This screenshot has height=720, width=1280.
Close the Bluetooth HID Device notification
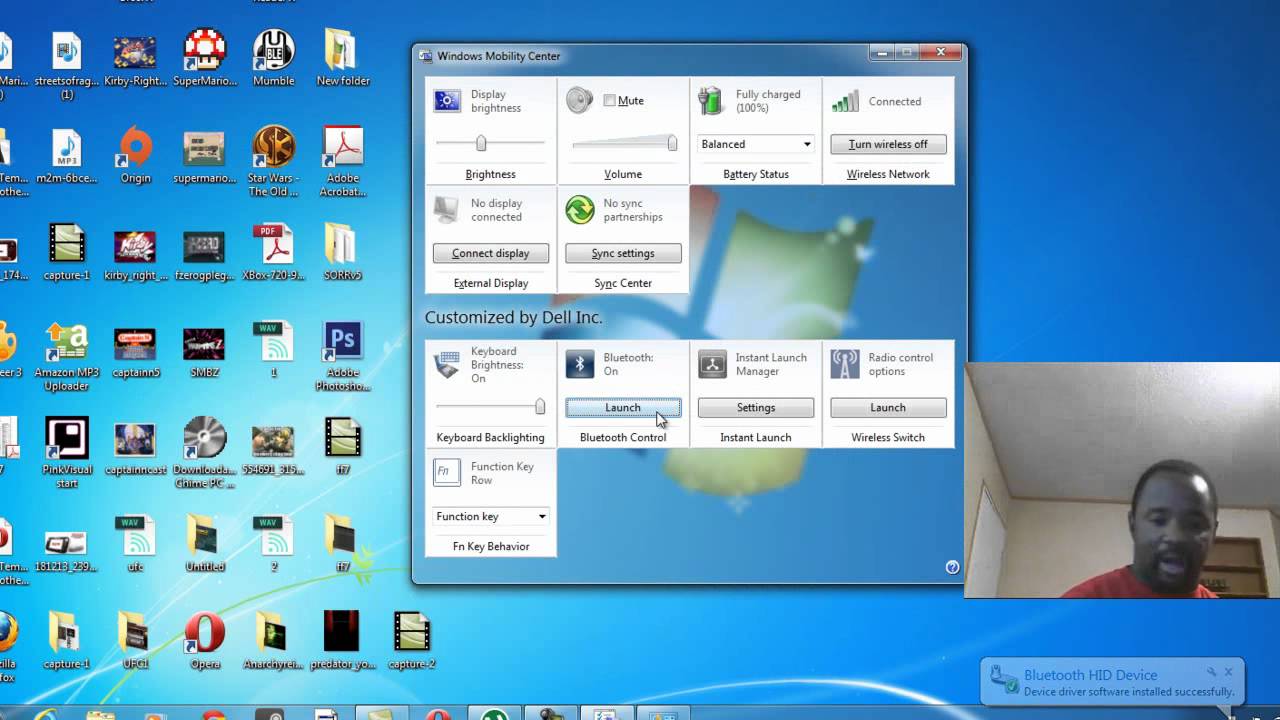(x=1229, y=672)
